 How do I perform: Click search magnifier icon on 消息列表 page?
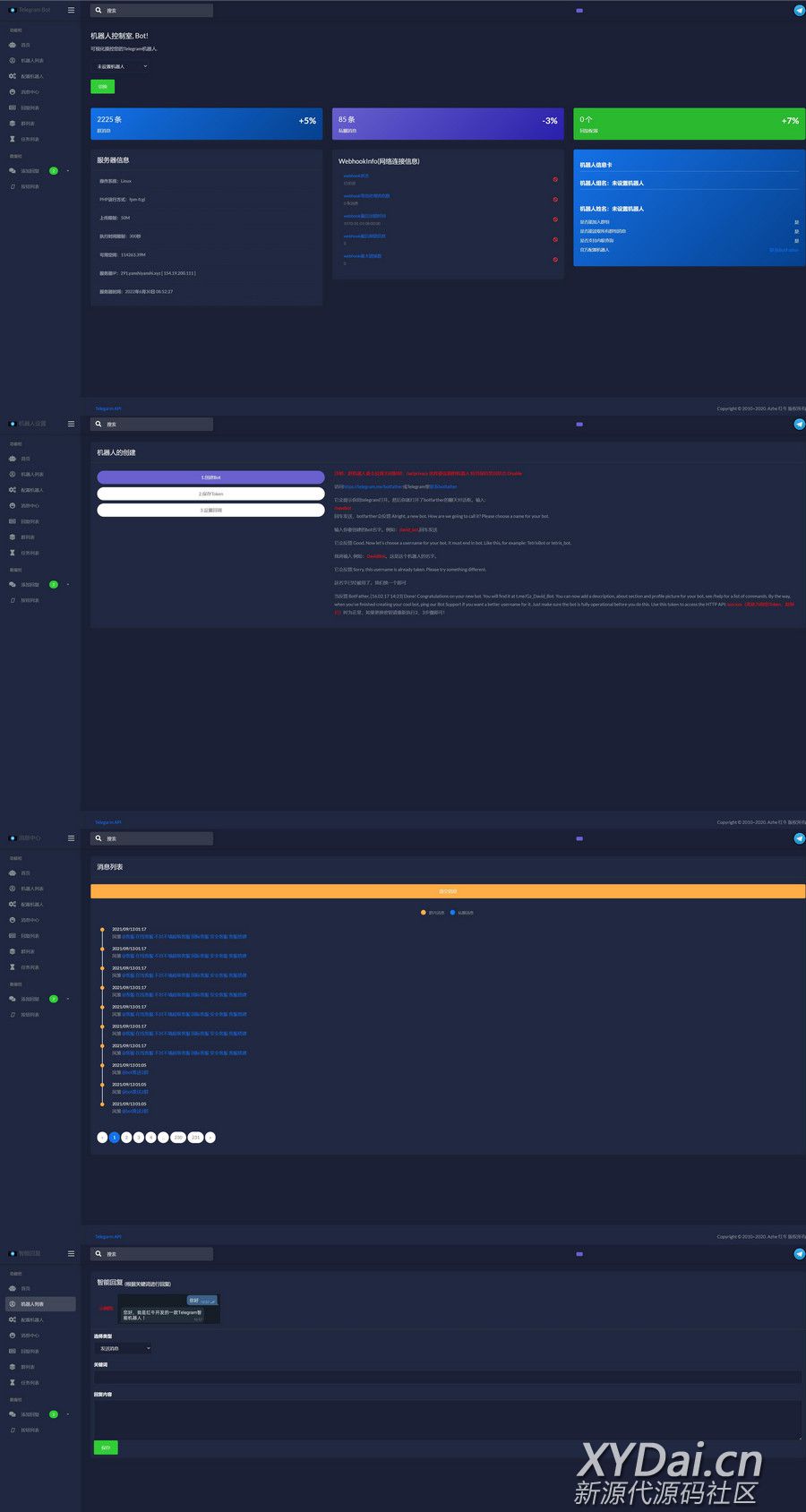tap(99, 838)
